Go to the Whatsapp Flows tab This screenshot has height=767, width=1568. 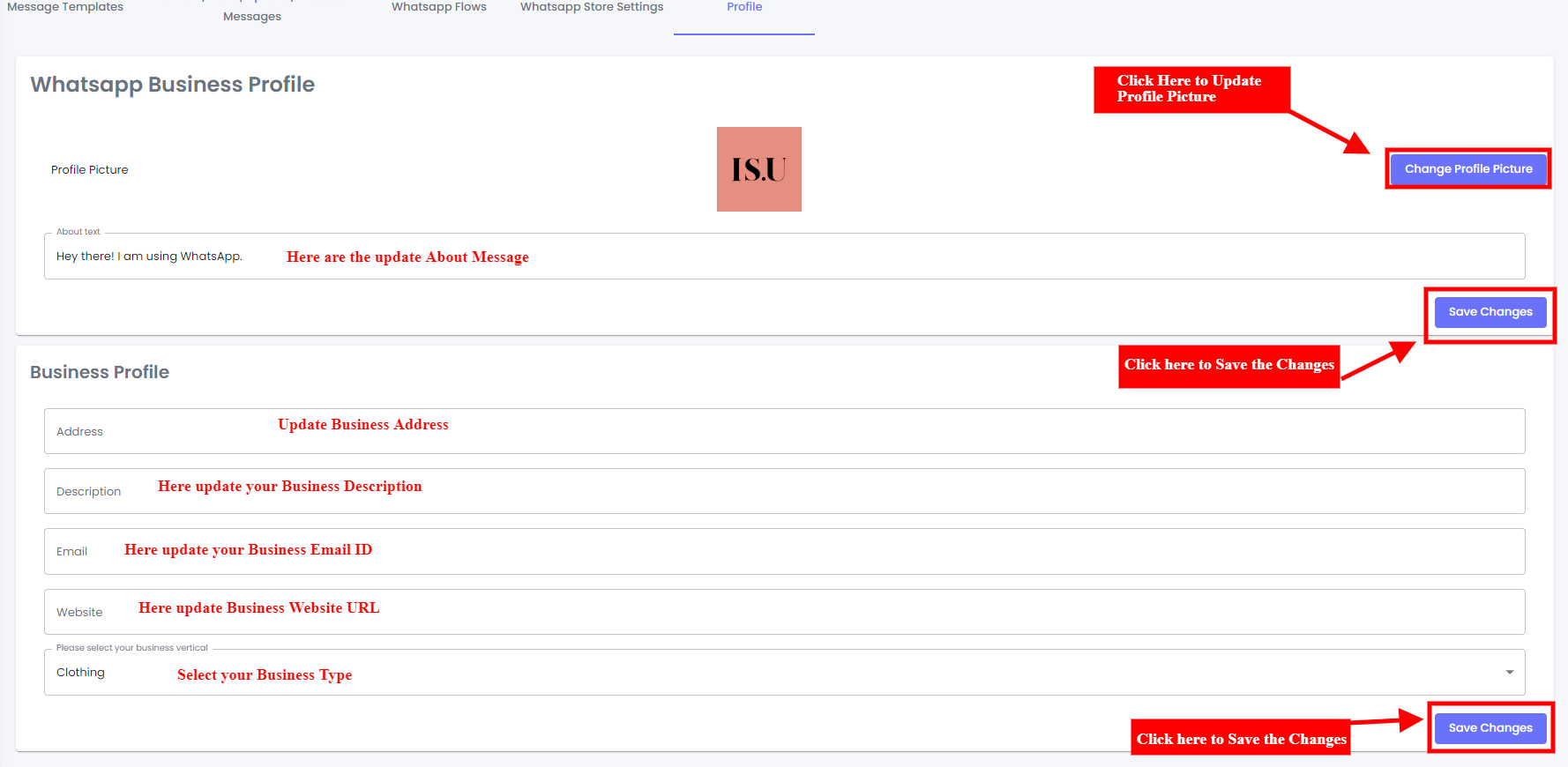[438, 7]
